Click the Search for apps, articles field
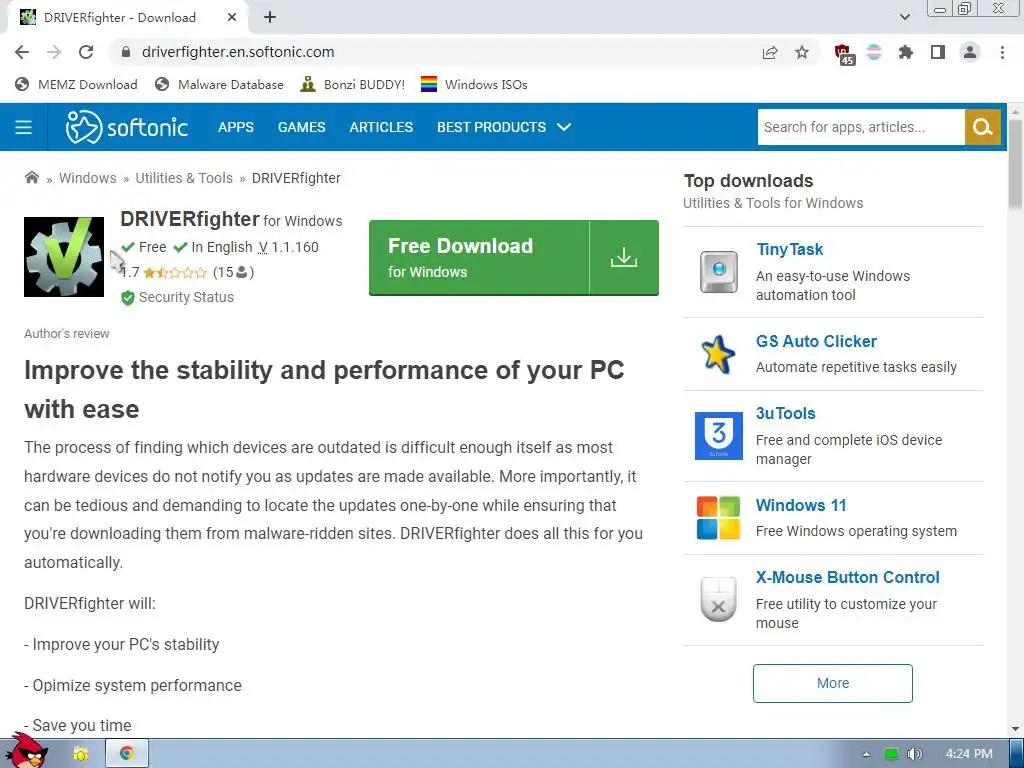 point(861,127)
